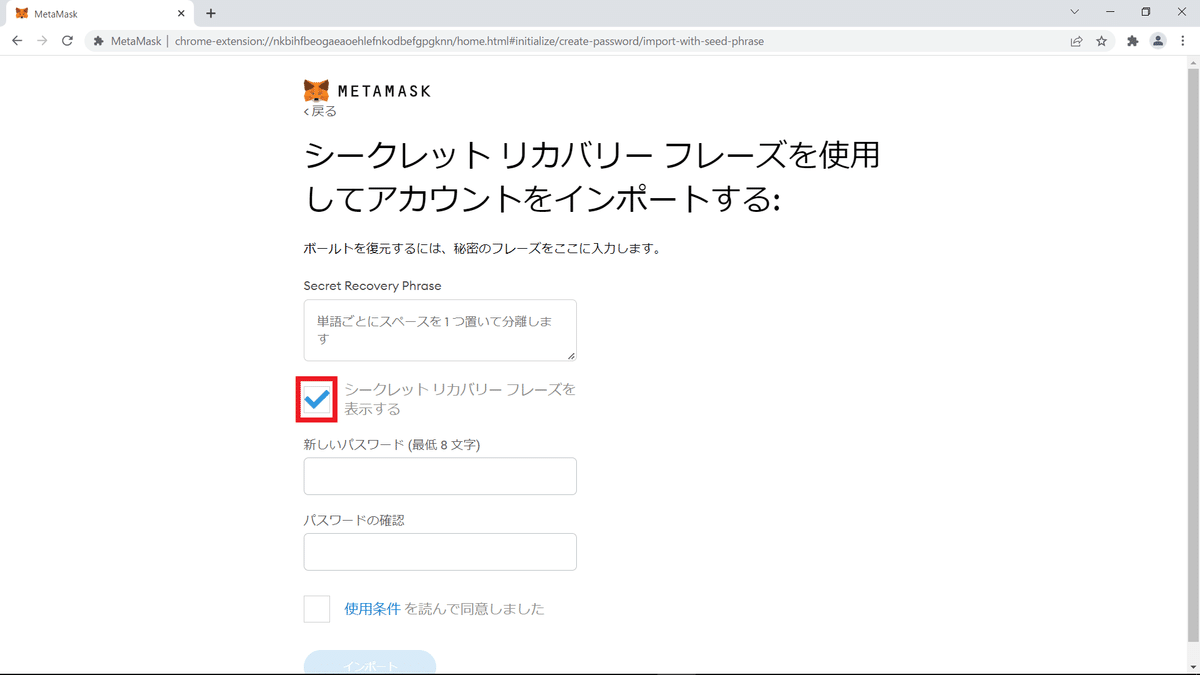1200x675 pixels.
Task: Open the Extensions puzzle menu in toolbar
Action: pos(1133,41)
